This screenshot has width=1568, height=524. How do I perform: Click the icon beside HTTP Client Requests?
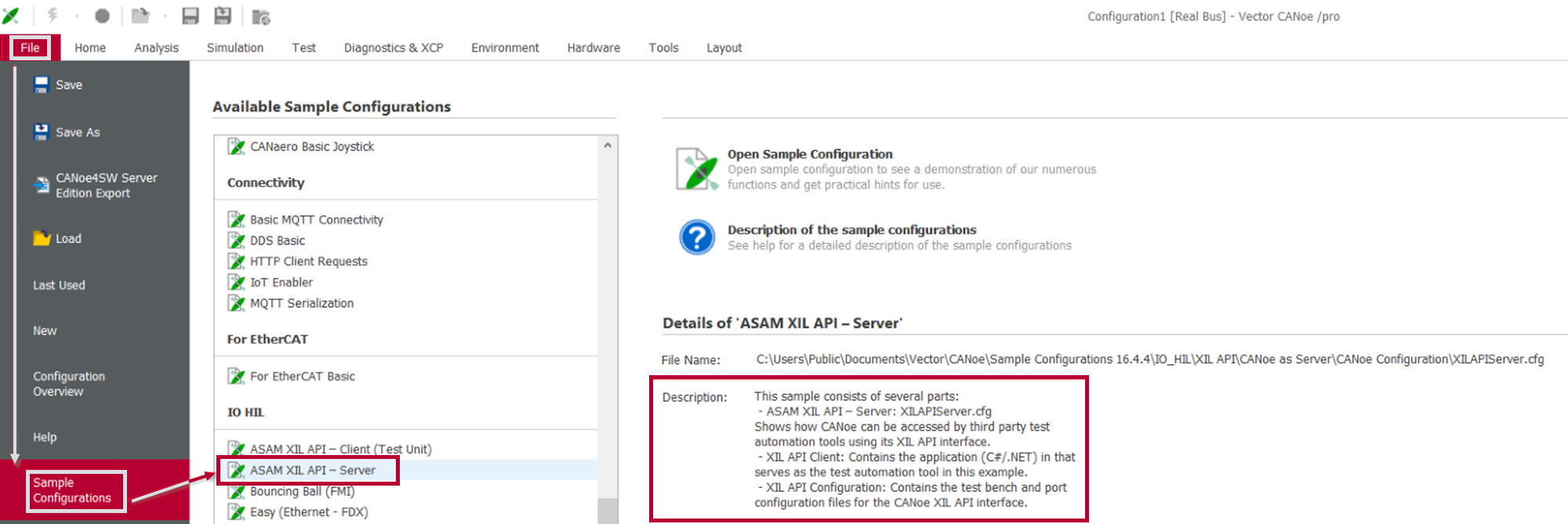pyautogui.click(x=237, y=261)
